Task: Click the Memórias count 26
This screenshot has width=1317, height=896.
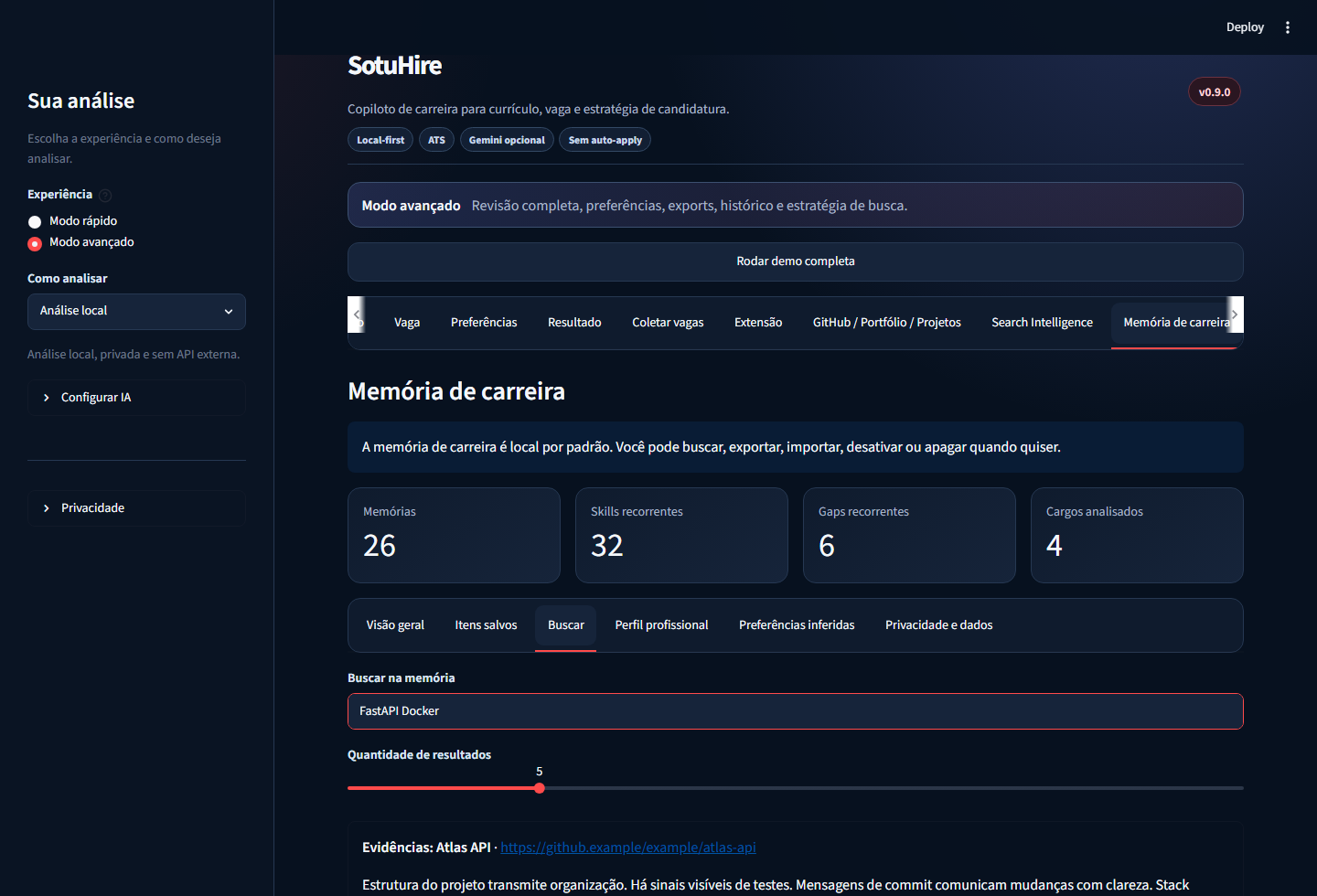Action: pyautogui.click(x=380, y=546)
